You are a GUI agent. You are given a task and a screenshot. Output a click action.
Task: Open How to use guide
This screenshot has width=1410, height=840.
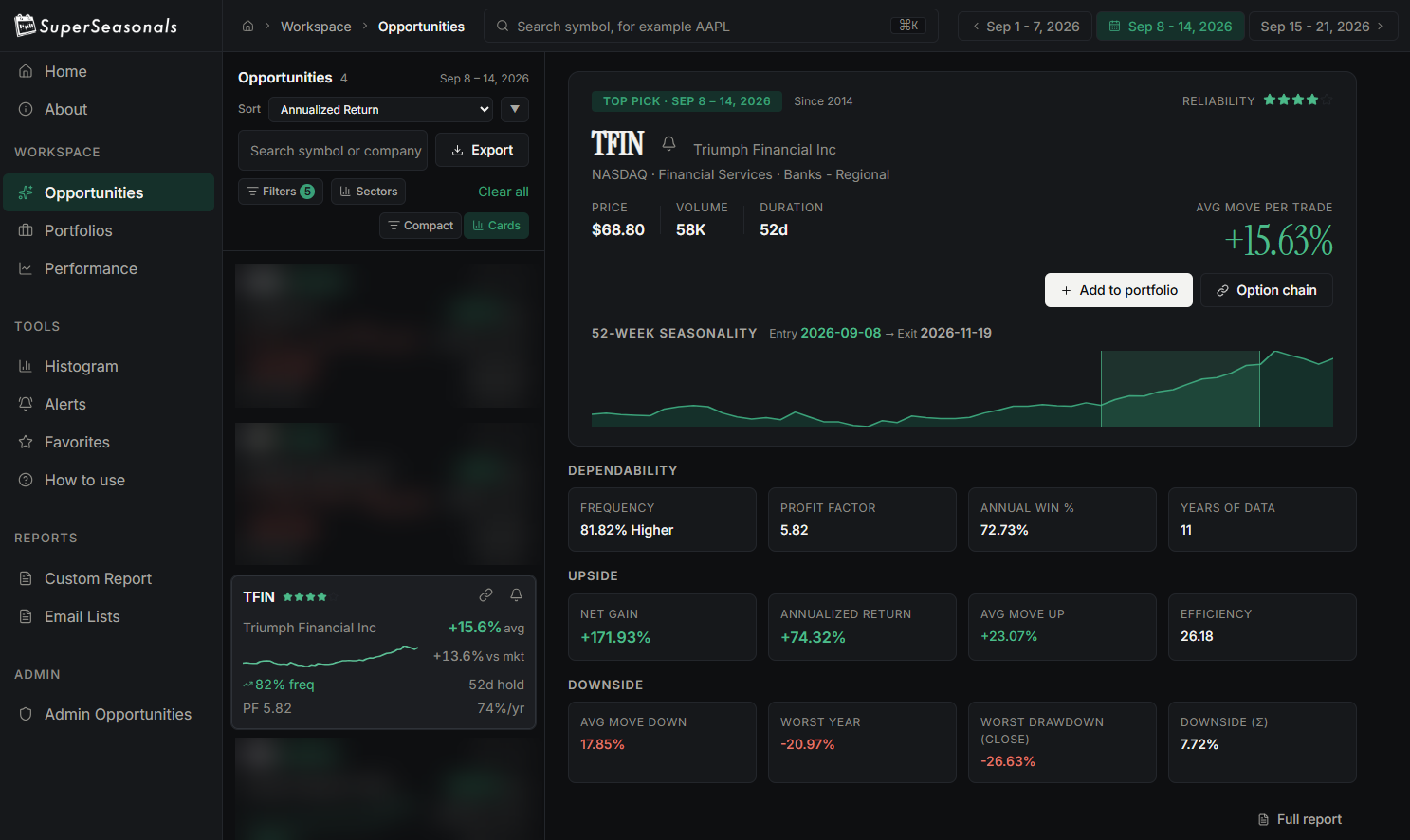[107, 480]
